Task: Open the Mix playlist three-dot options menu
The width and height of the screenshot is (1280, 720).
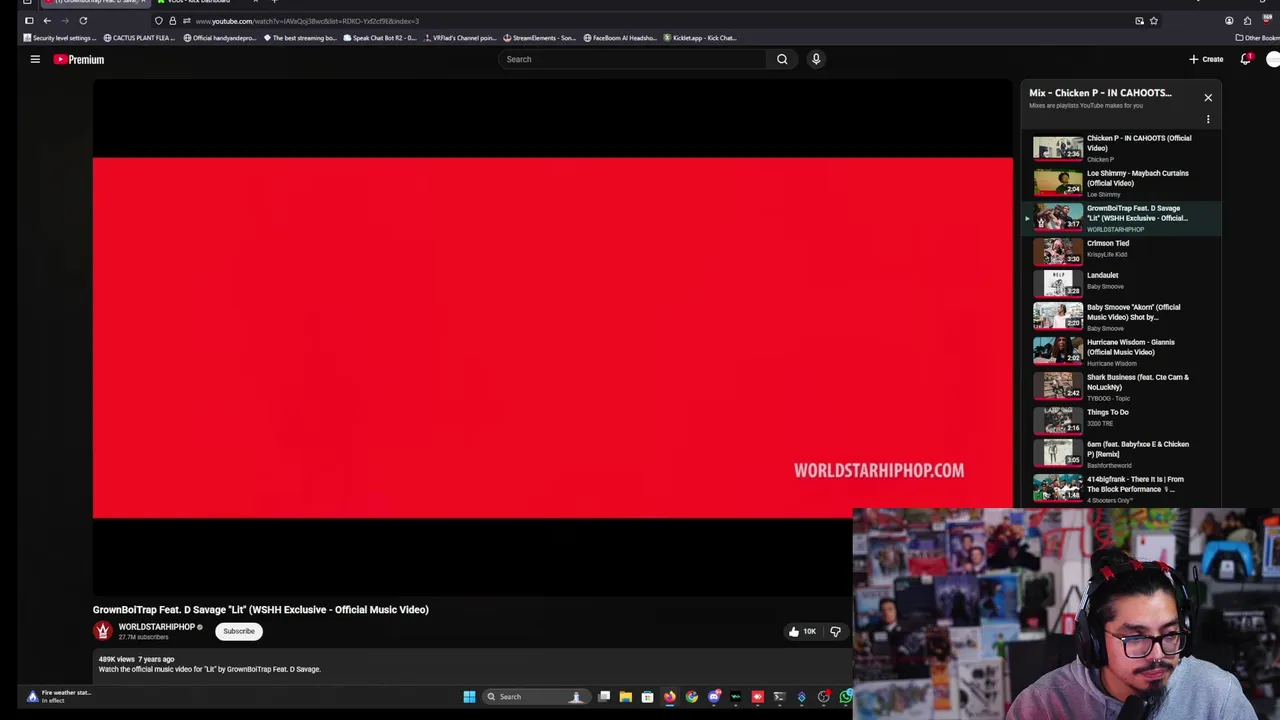Action: (1208, 119)
